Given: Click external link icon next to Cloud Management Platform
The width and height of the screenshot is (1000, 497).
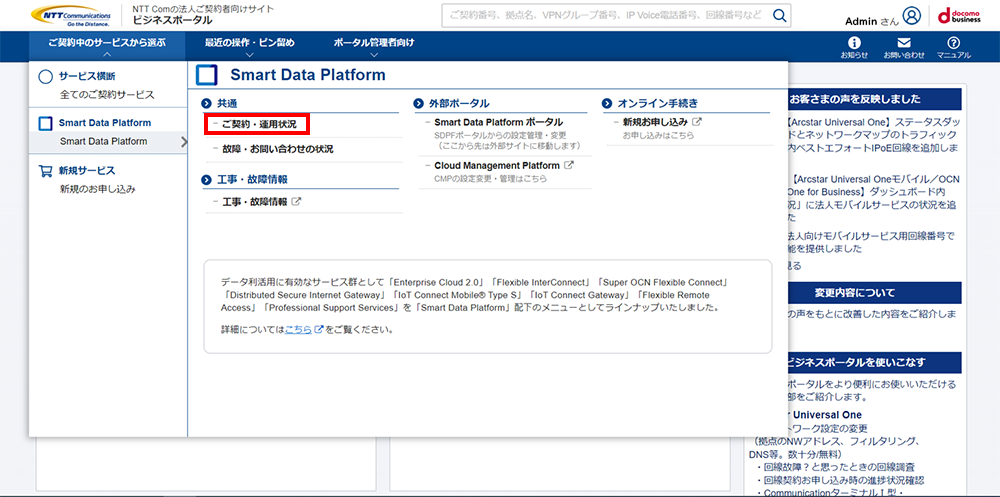Looking at the screenshot, I should coord(569,165).
